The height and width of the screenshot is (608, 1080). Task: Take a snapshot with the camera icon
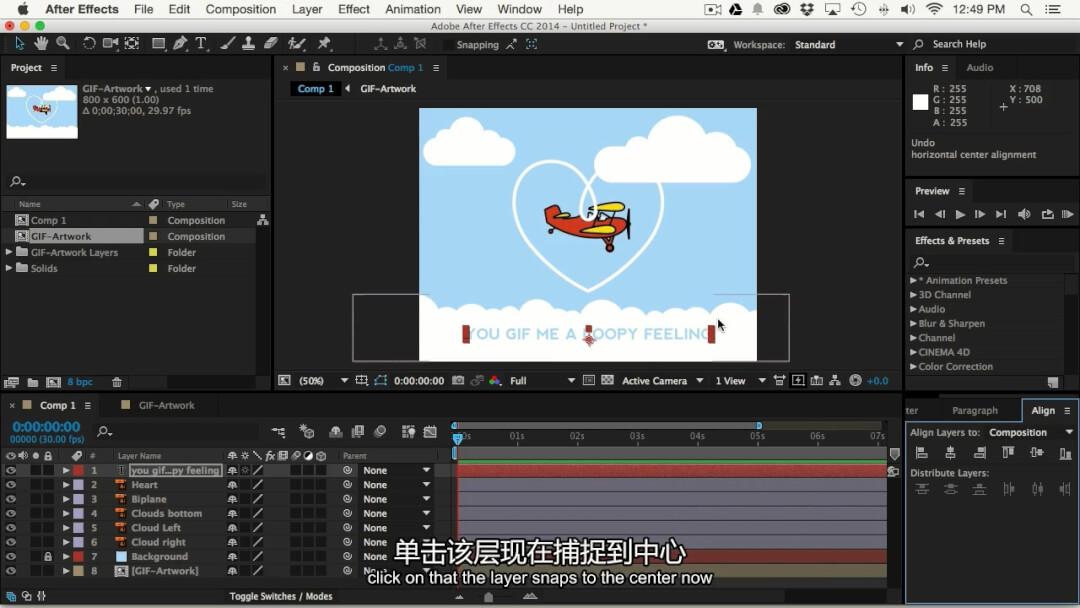[458, 380]
